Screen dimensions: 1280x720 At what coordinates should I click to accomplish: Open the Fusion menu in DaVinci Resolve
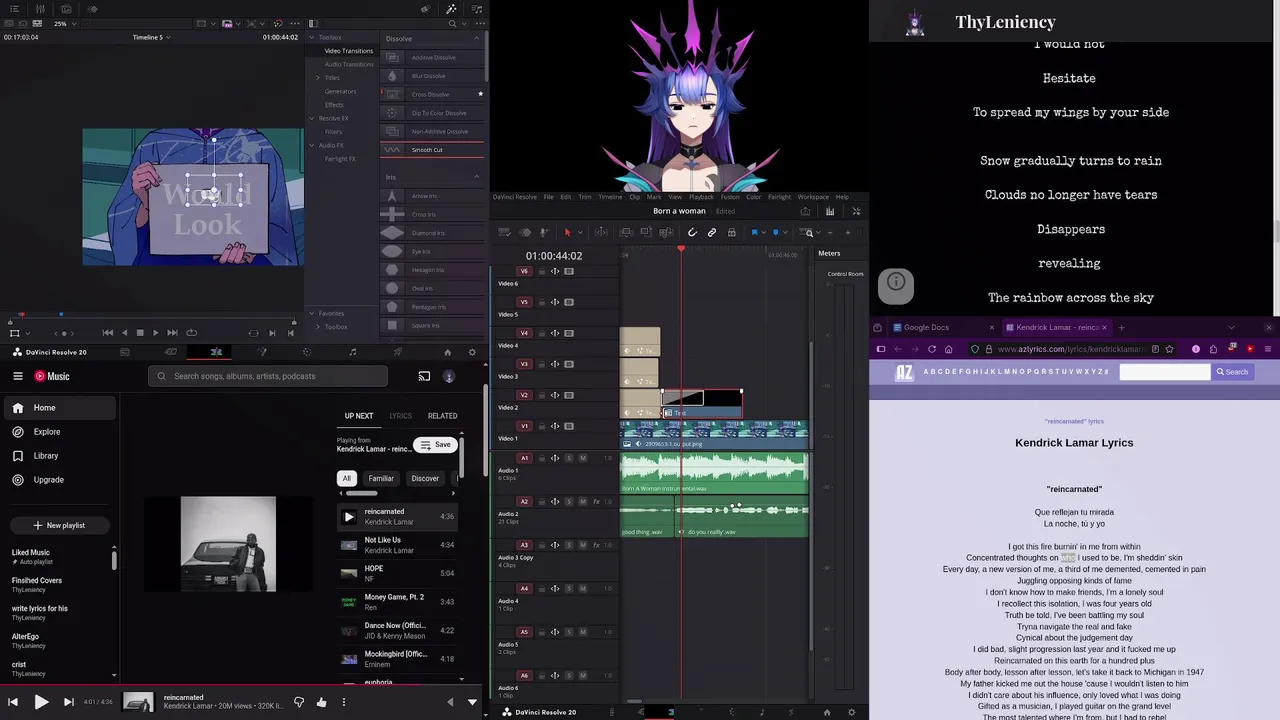[x=730, y=197]
